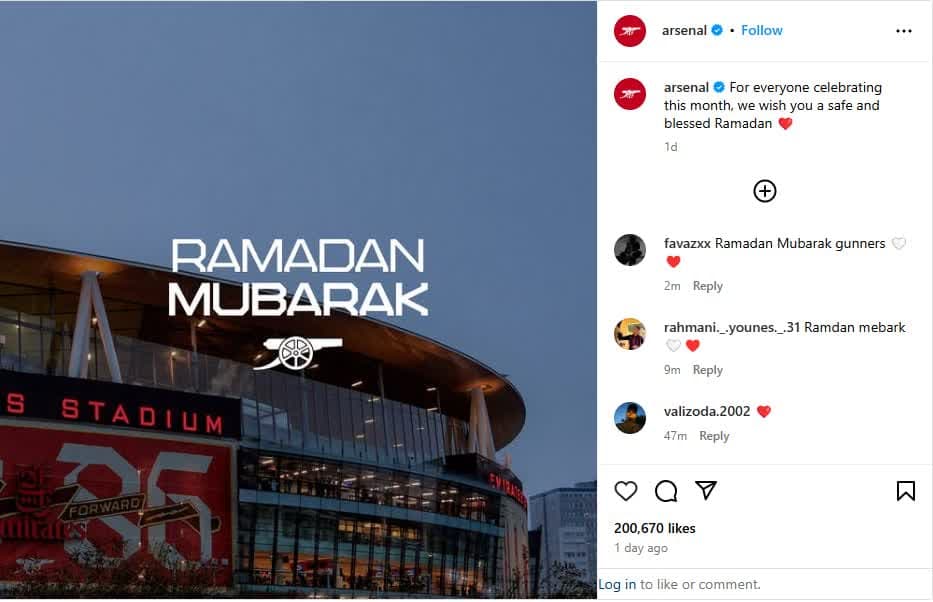Like favazxx's comment with small heart
This screenshot has width=933, height=602.
[898, 243]
